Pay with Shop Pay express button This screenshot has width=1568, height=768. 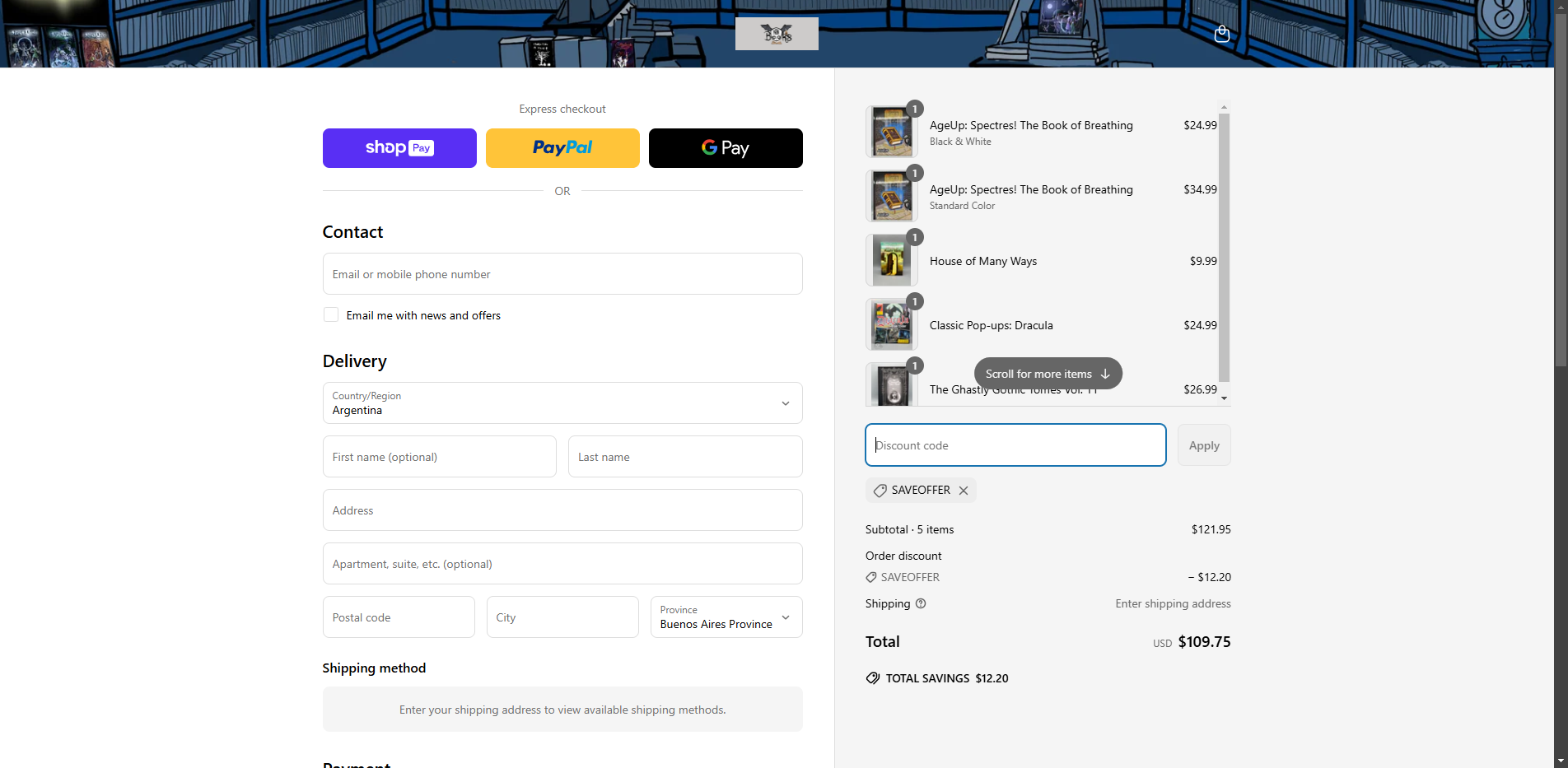[399, 148]
